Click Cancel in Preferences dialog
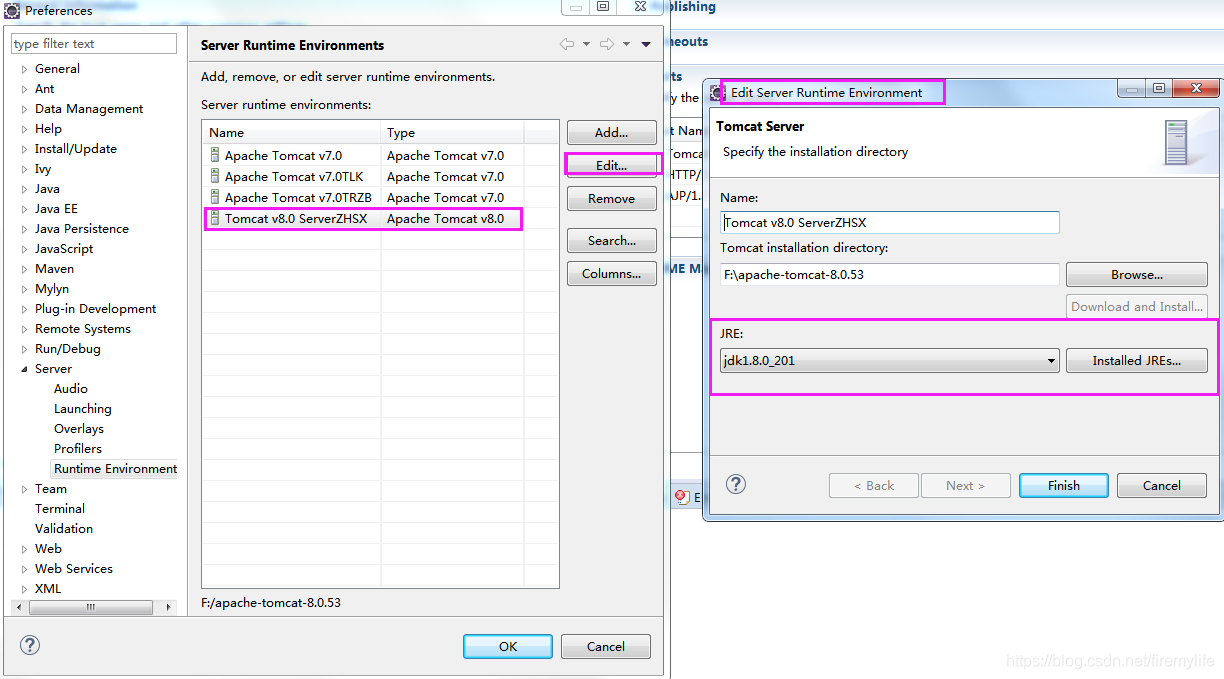1224x679 pixels. (606, 646)
